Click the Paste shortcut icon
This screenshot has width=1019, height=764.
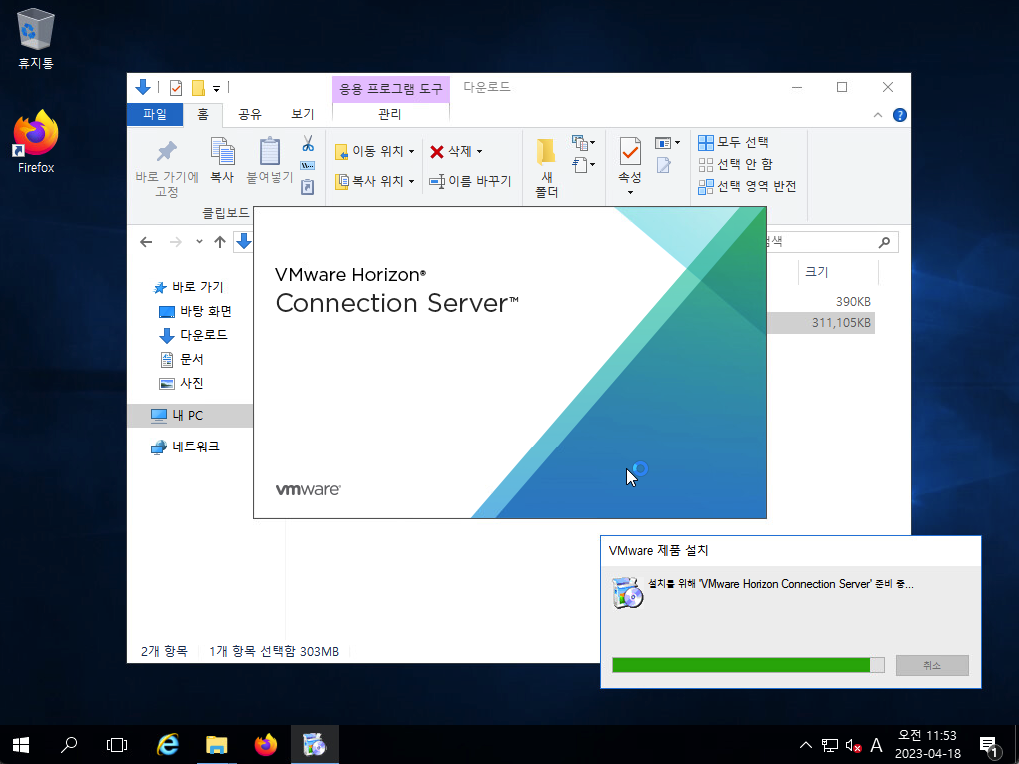[308, 187]
